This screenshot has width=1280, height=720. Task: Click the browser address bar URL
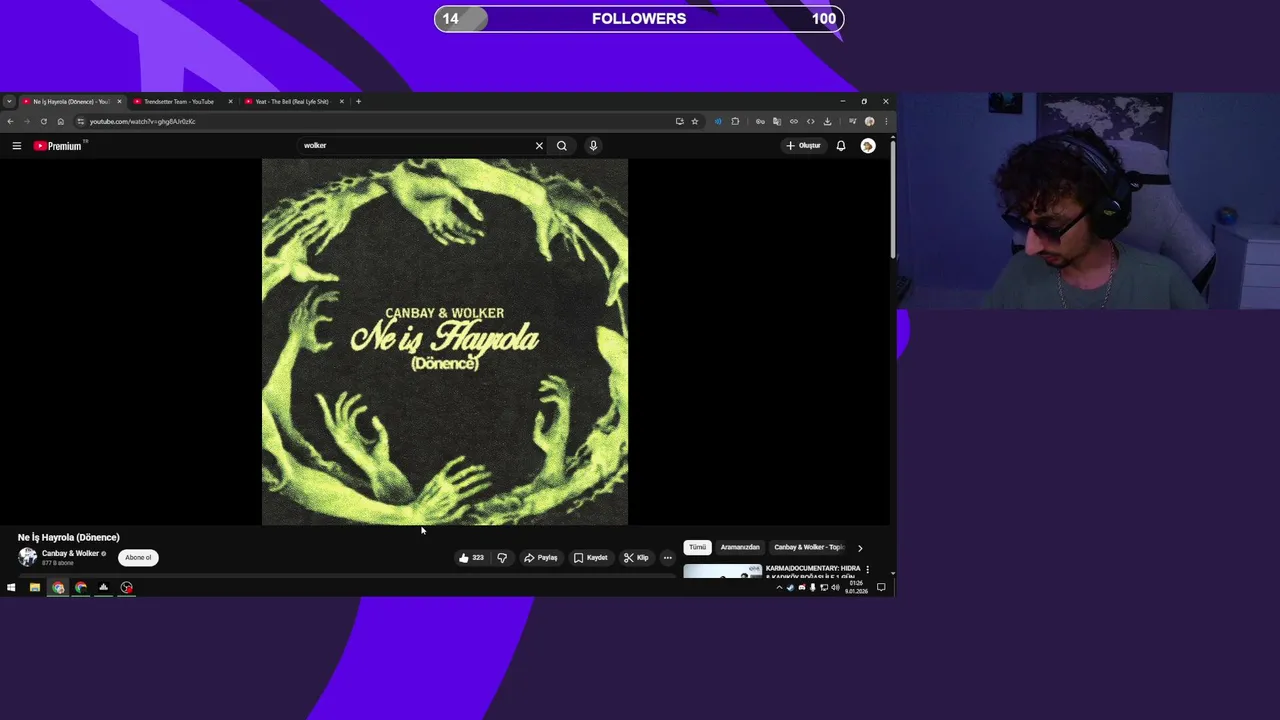point(142,122)
